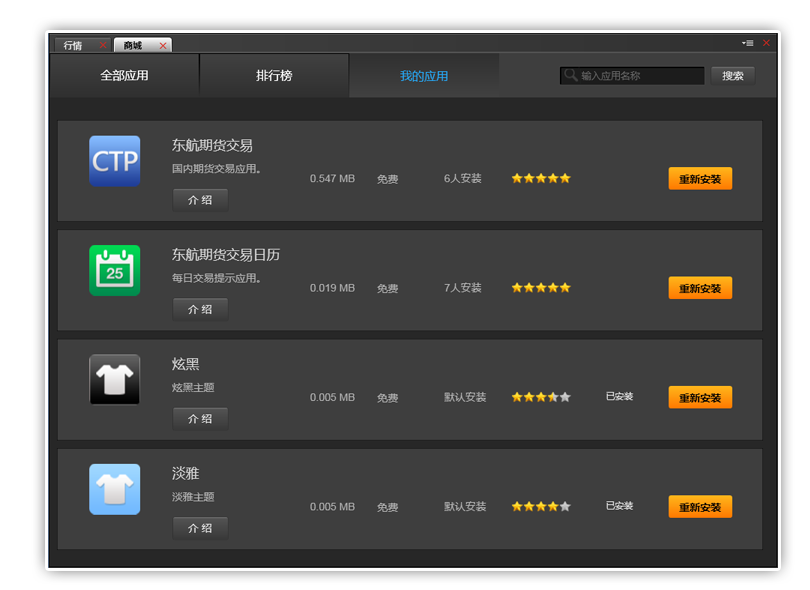Click 默认安装 in the 炫黑 row

pos(465,397)
